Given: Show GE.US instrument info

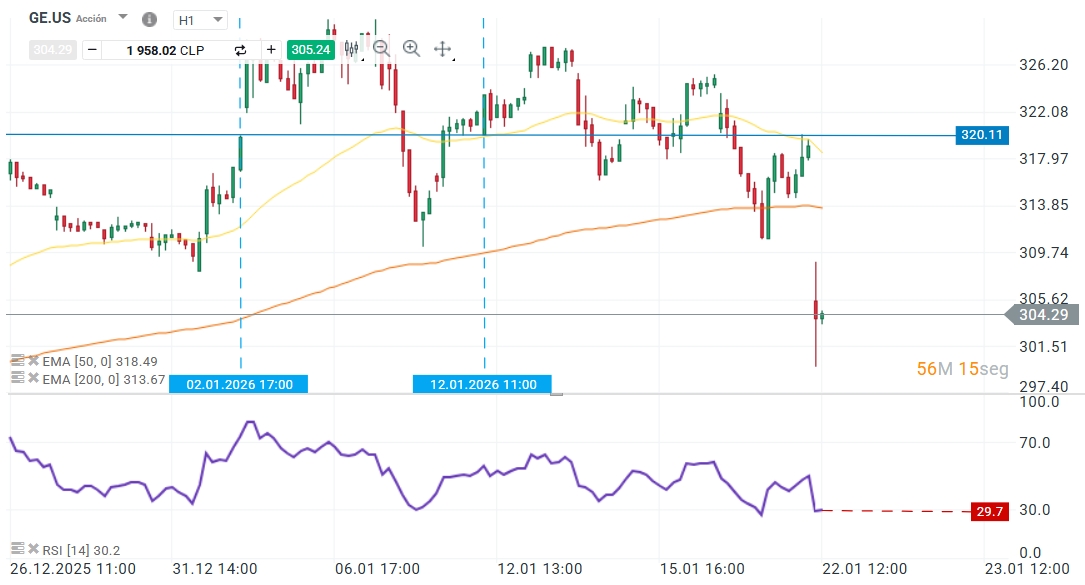Looking at the screenshot, I should (149, 19).
